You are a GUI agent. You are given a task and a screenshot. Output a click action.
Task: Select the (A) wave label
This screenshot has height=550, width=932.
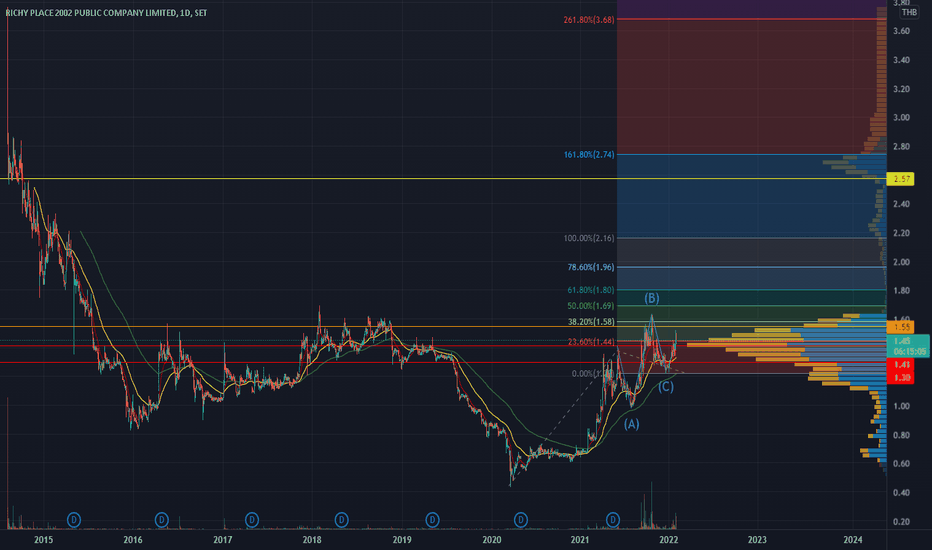(x=631, y=424)
